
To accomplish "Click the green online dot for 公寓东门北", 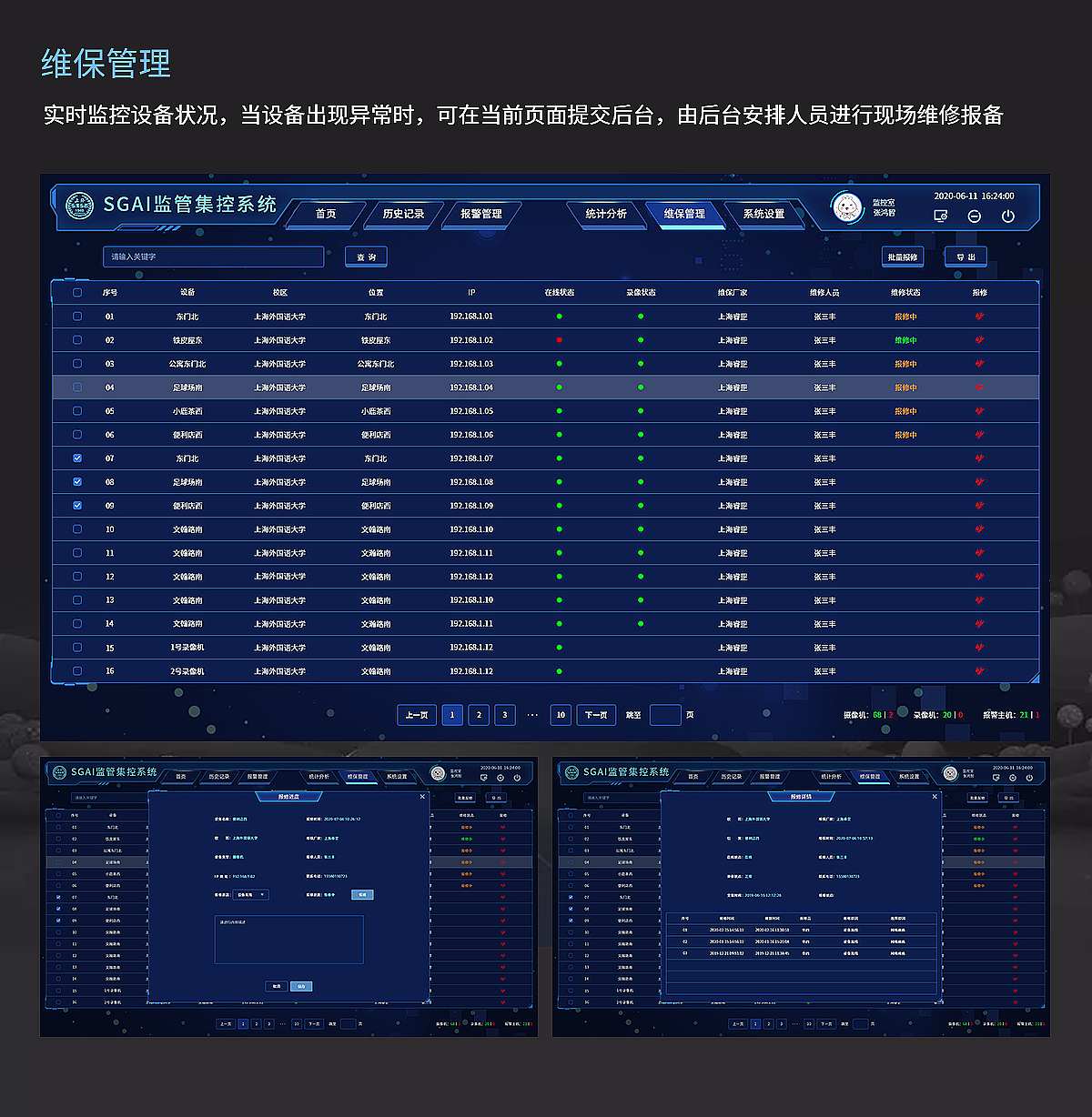I will click(560, 363).
